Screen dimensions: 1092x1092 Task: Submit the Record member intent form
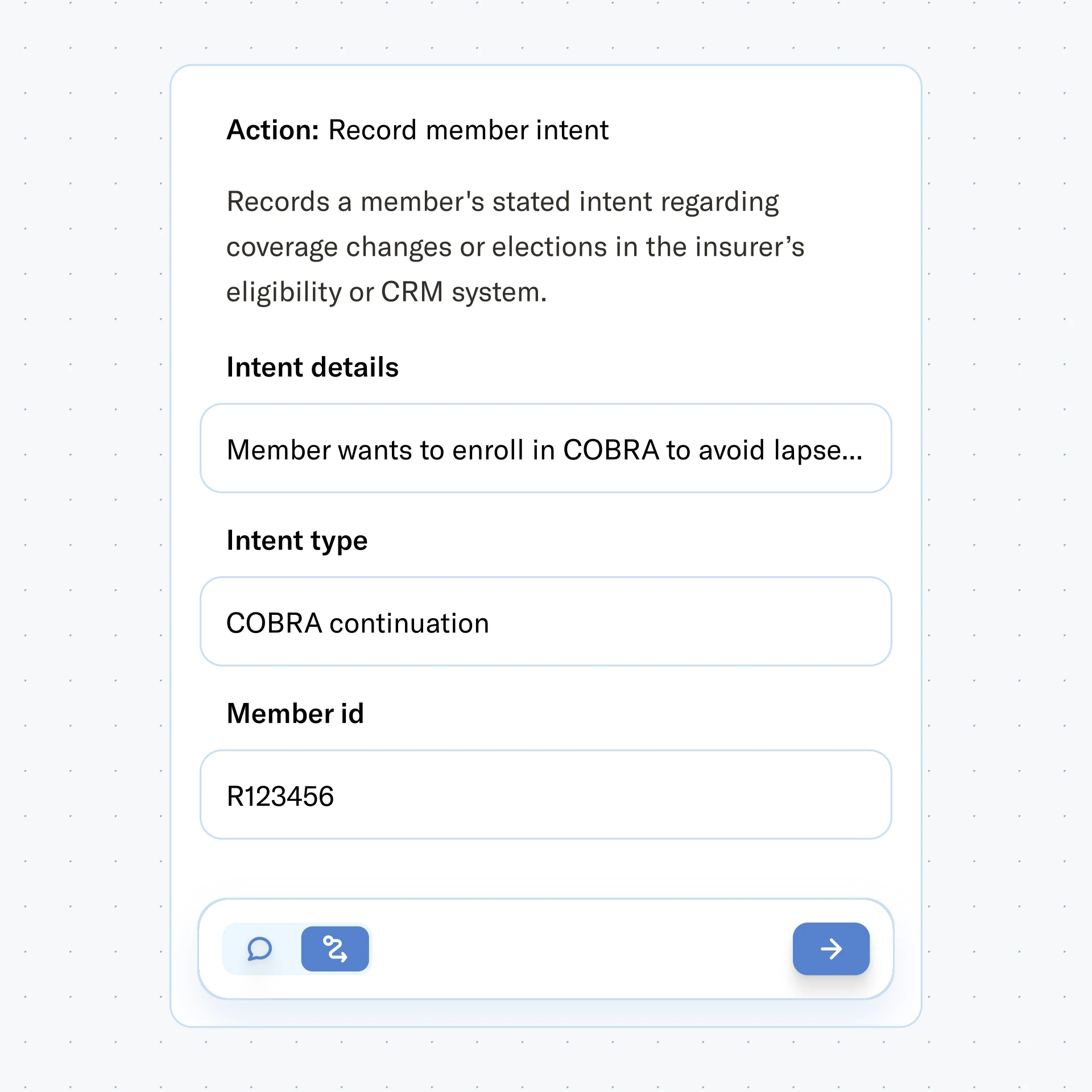tap(831, 948)
